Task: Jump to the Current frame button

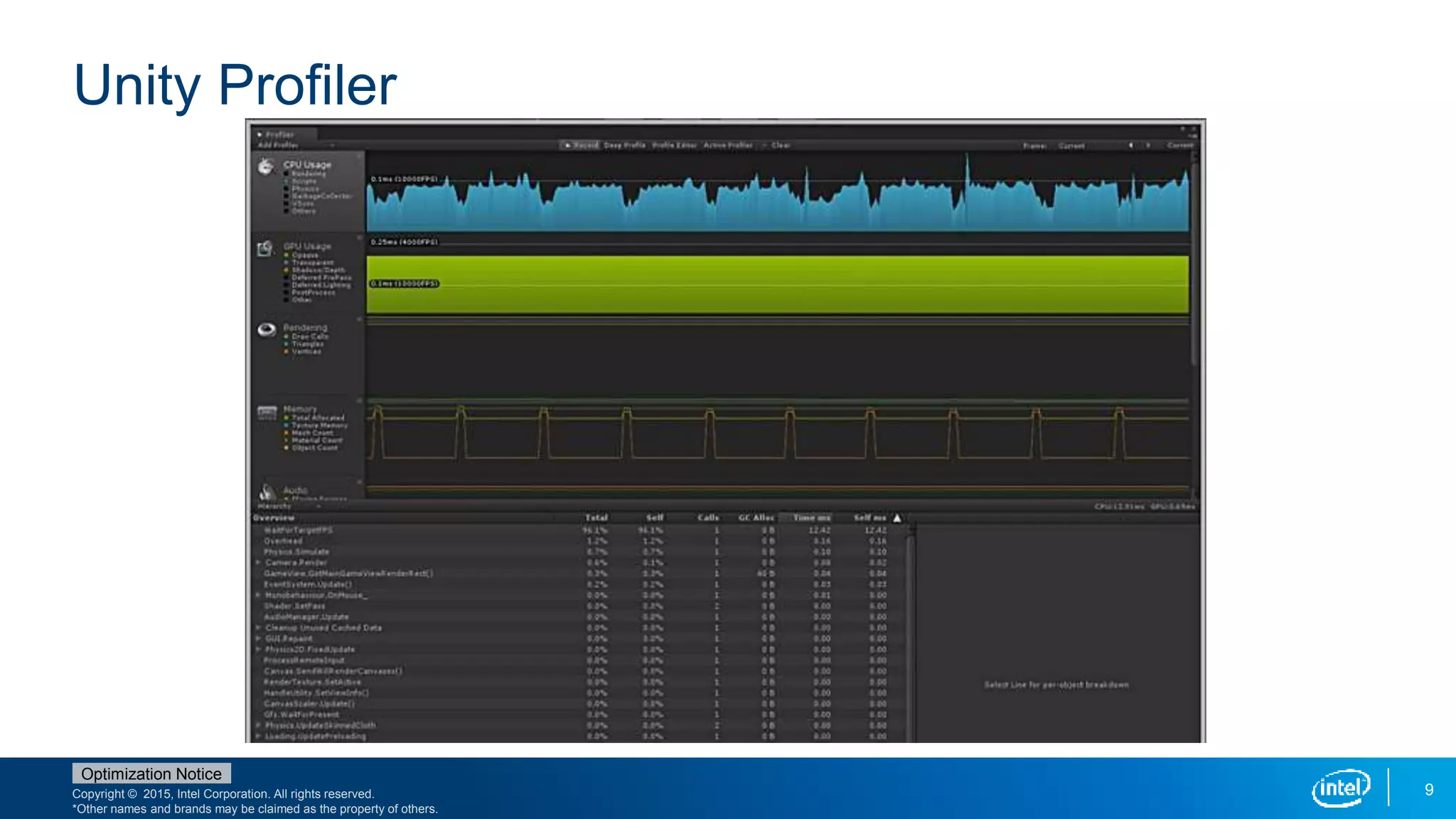Action: click(1179, 146)
